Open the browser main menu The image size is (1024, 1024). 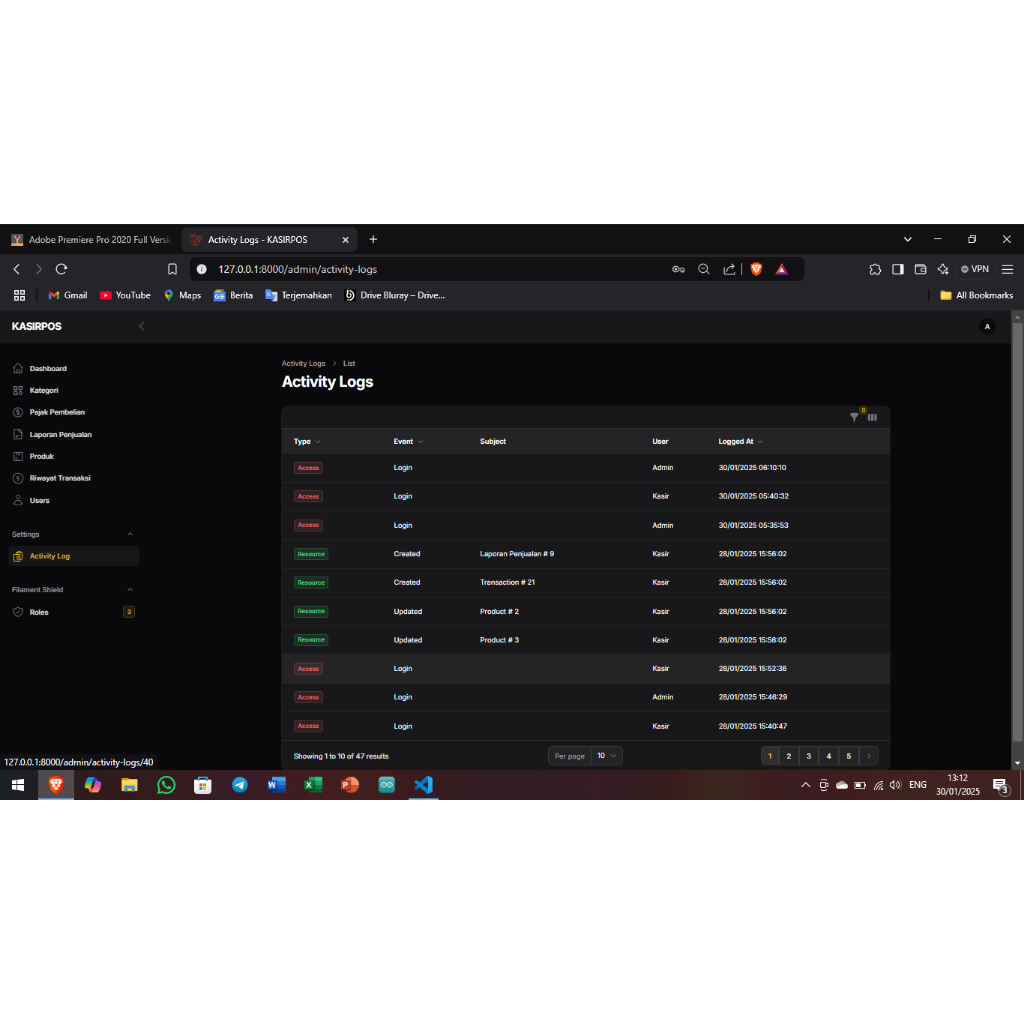[x=1008, y=269]
